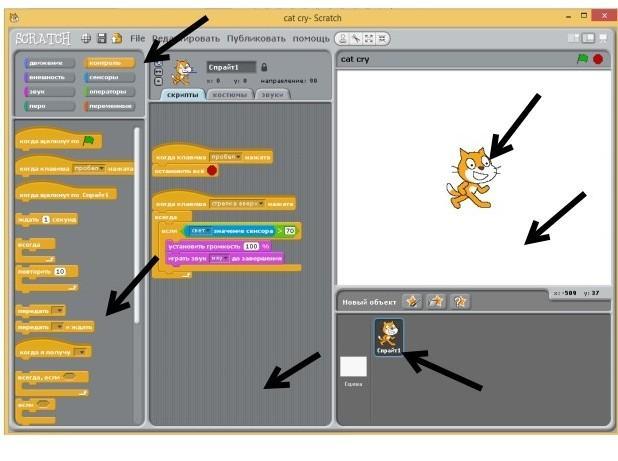The height and width of the screenshot is (461, 618).
Task: Click the играть звук до завершения block
Action: coord(225,258)
